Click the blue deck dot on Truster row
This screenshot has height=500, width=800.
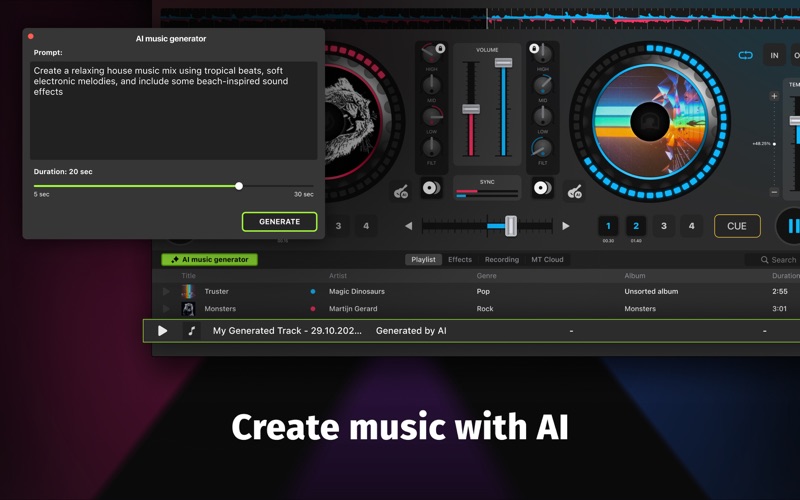[313, 291]
